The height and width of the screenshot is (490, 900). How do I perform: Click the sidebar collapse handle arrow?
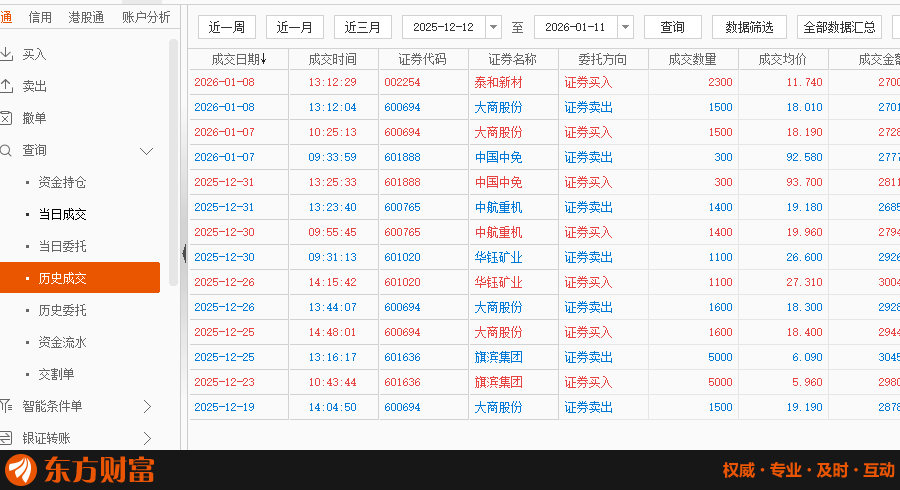tap(184, 252)
